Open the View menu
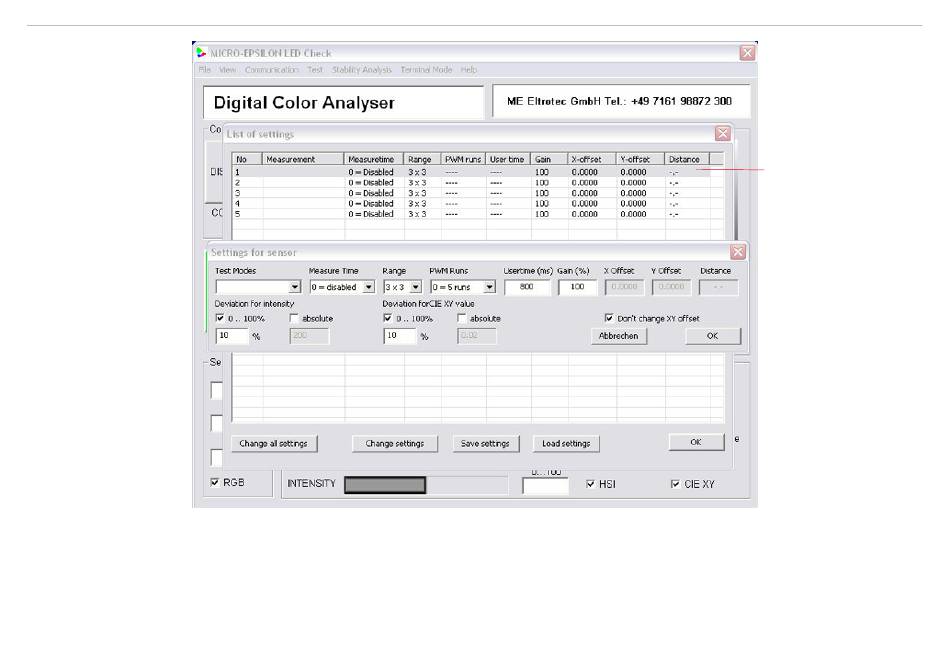The width and height of the screenshot is (950, 657). pyautogui.click(x=227, y=70)
